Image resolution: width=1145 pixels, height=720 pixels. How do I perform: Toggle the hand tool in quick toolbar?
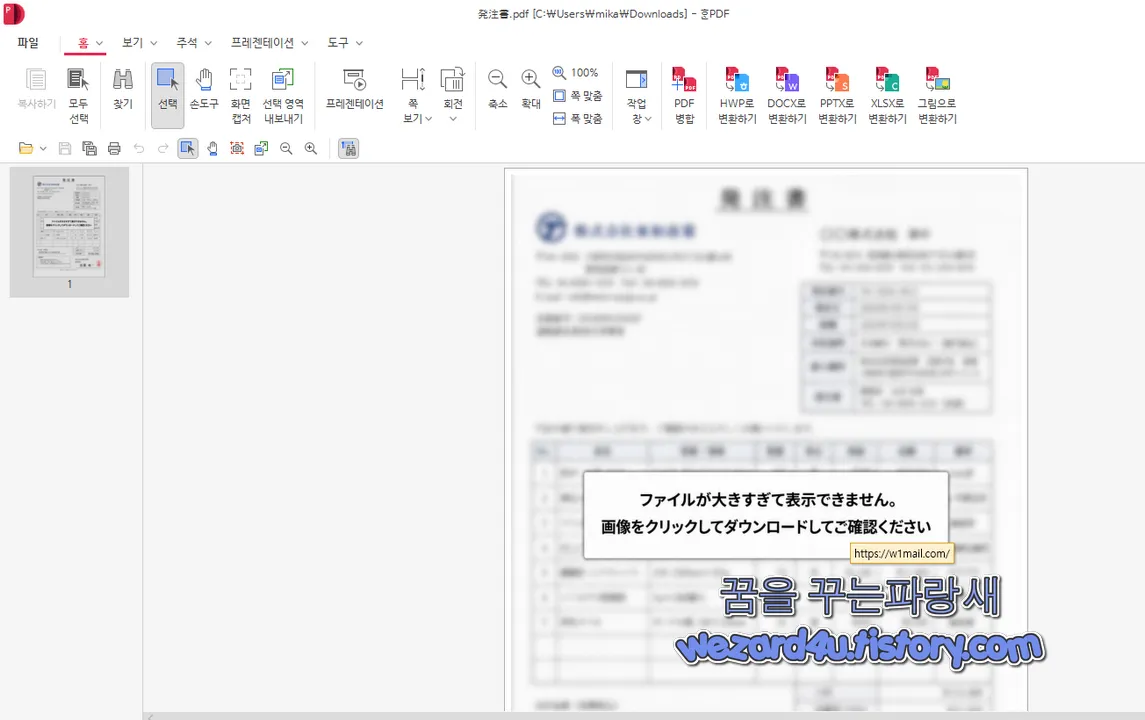click(x=212, y=148)
